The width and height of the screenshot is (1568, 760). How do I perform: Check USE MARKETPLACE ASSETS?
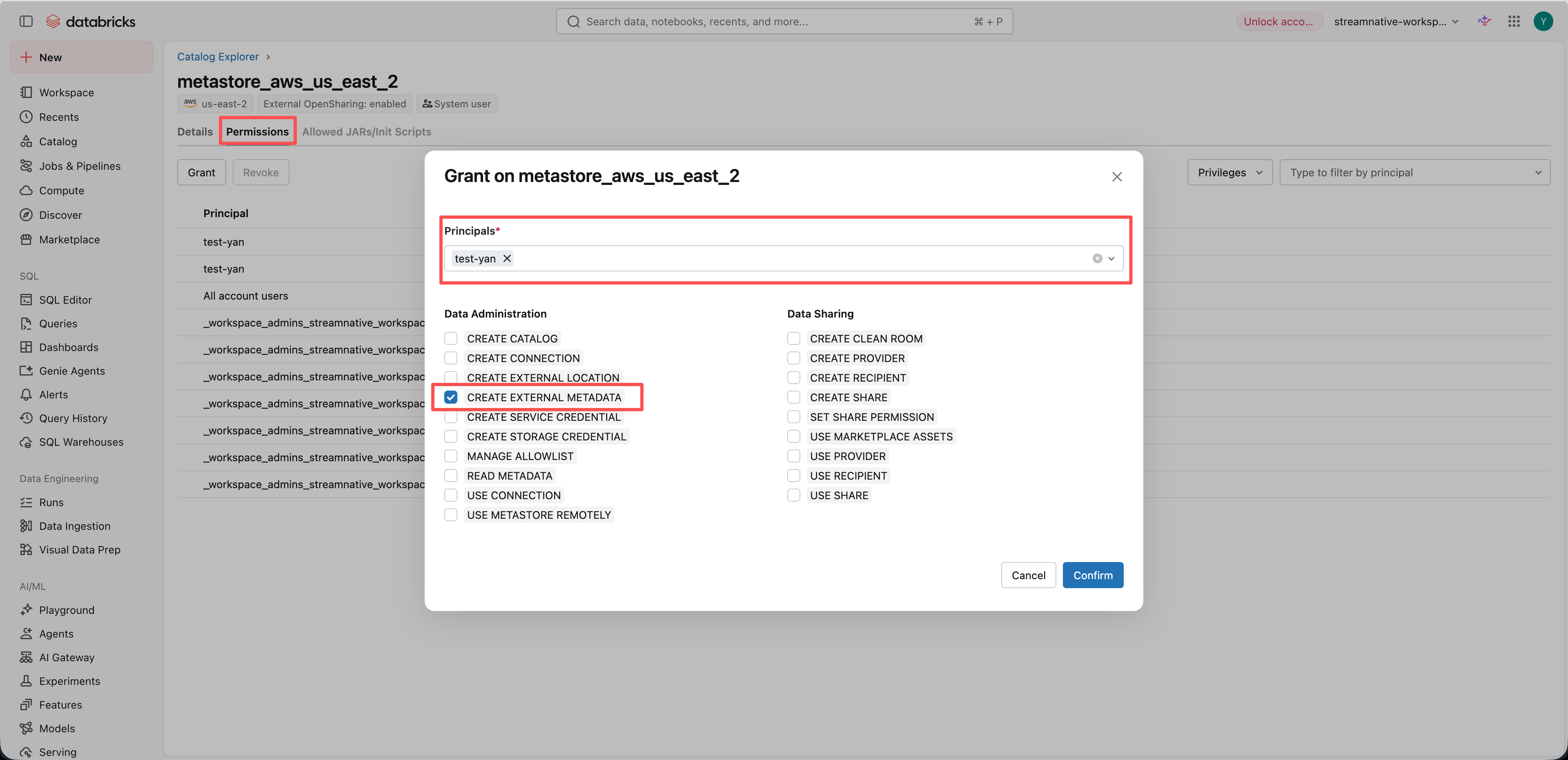[793, 436]
